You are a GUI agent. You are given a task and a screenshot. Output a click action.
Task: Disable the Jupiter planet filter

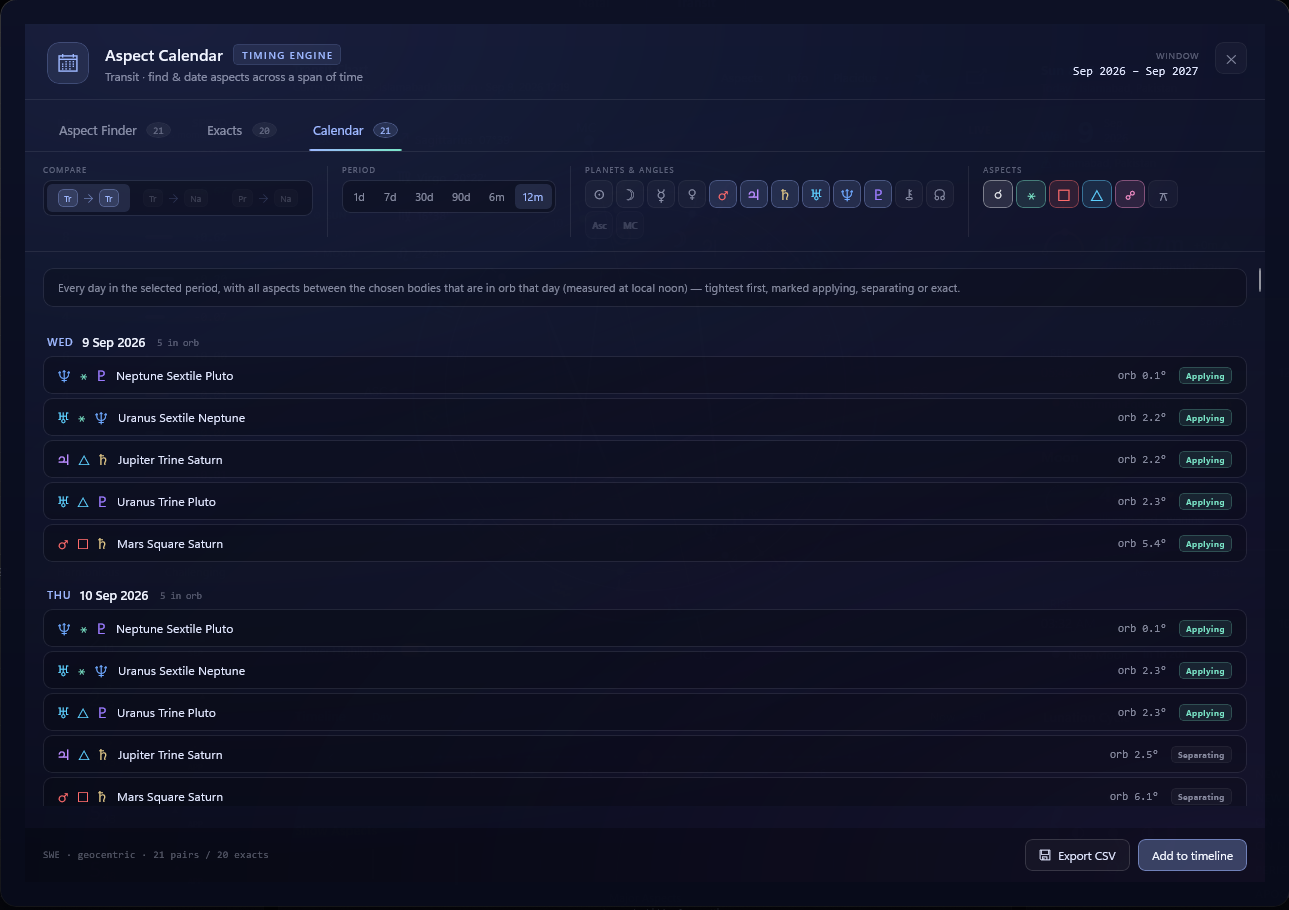pos(754,196)
